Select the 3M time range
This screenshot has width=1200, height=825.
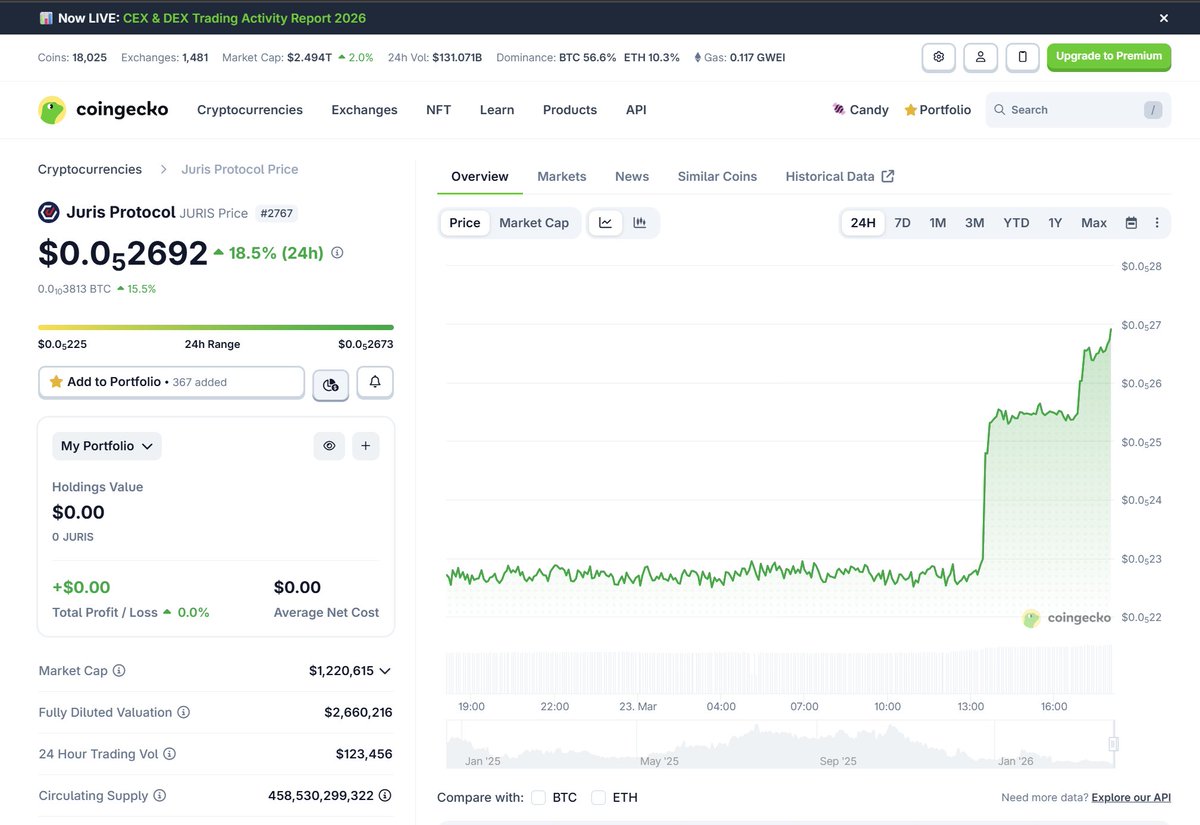click(975, 223)
